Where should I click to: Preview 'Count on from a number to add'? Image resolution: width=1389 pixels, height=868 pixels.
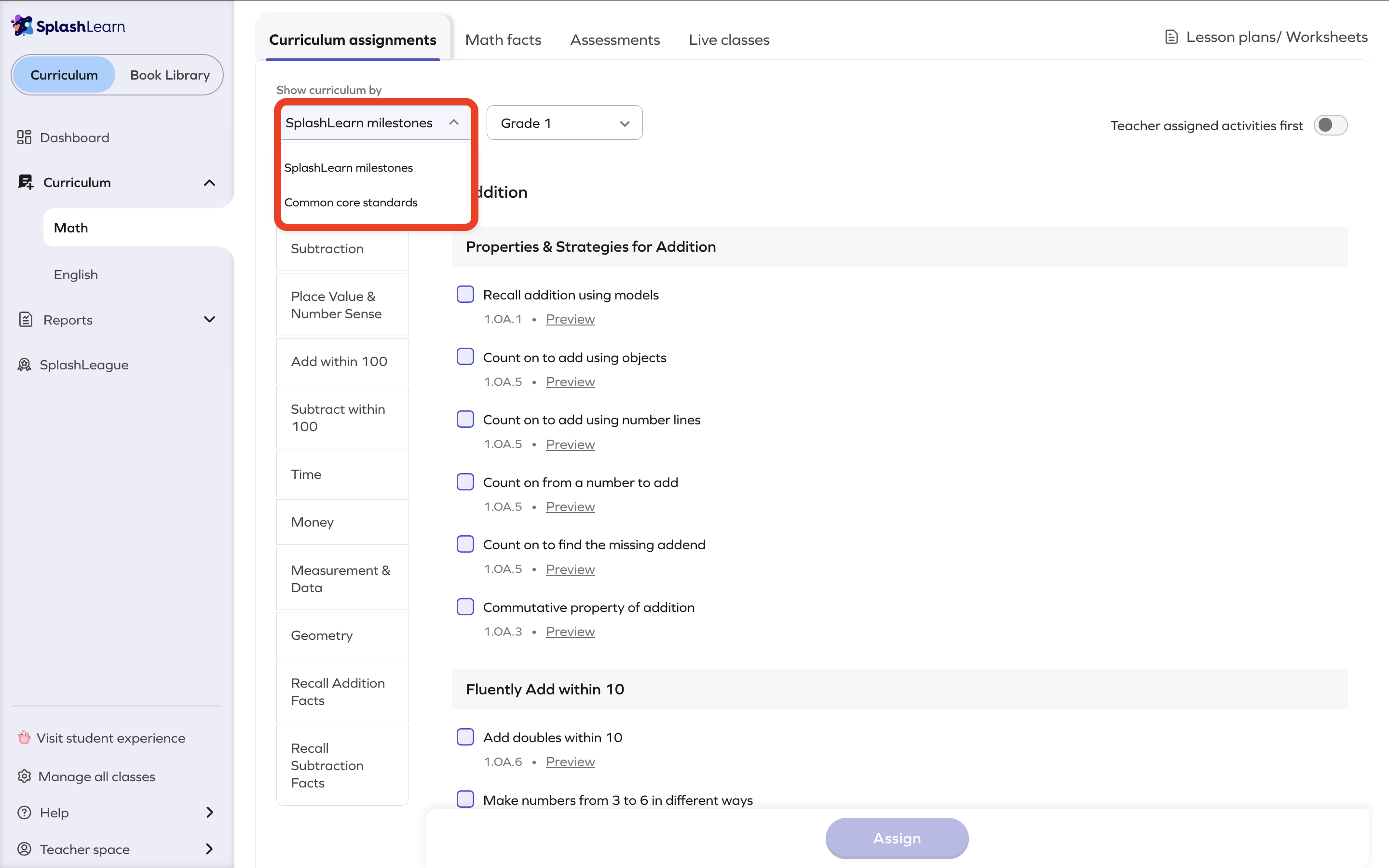tap(570, 507)
